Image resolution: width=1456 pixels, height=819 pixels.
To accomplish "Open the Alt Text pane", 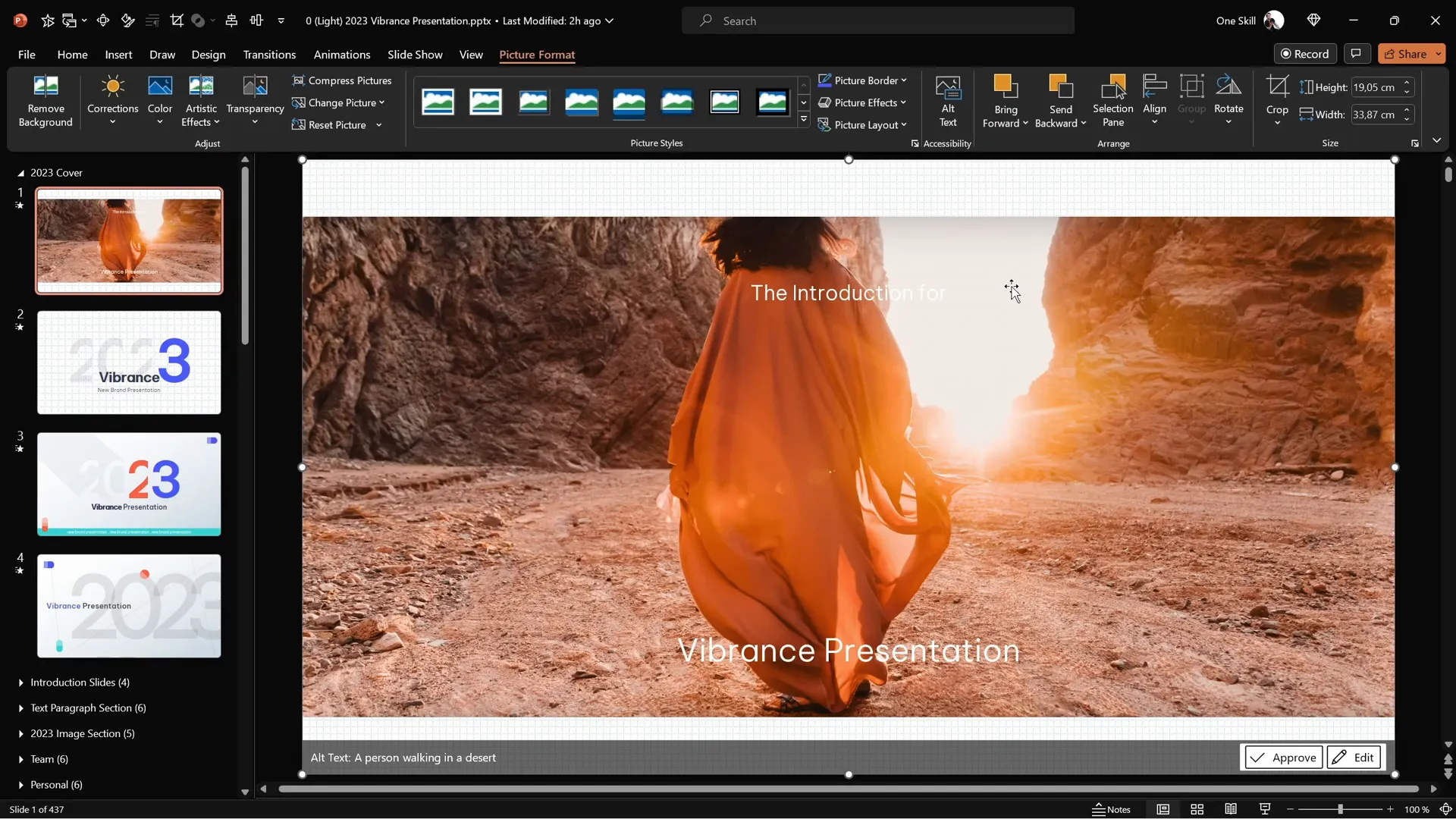I will (948, 102).
